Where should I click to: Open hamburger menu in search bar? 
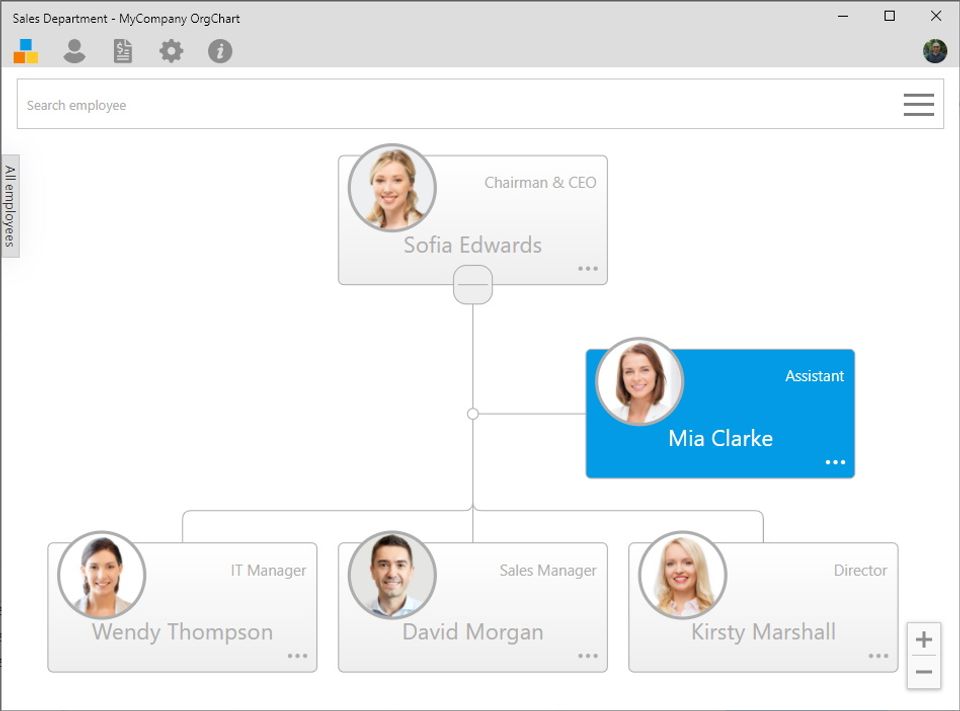pyautogui.click(x=918, y=105)
